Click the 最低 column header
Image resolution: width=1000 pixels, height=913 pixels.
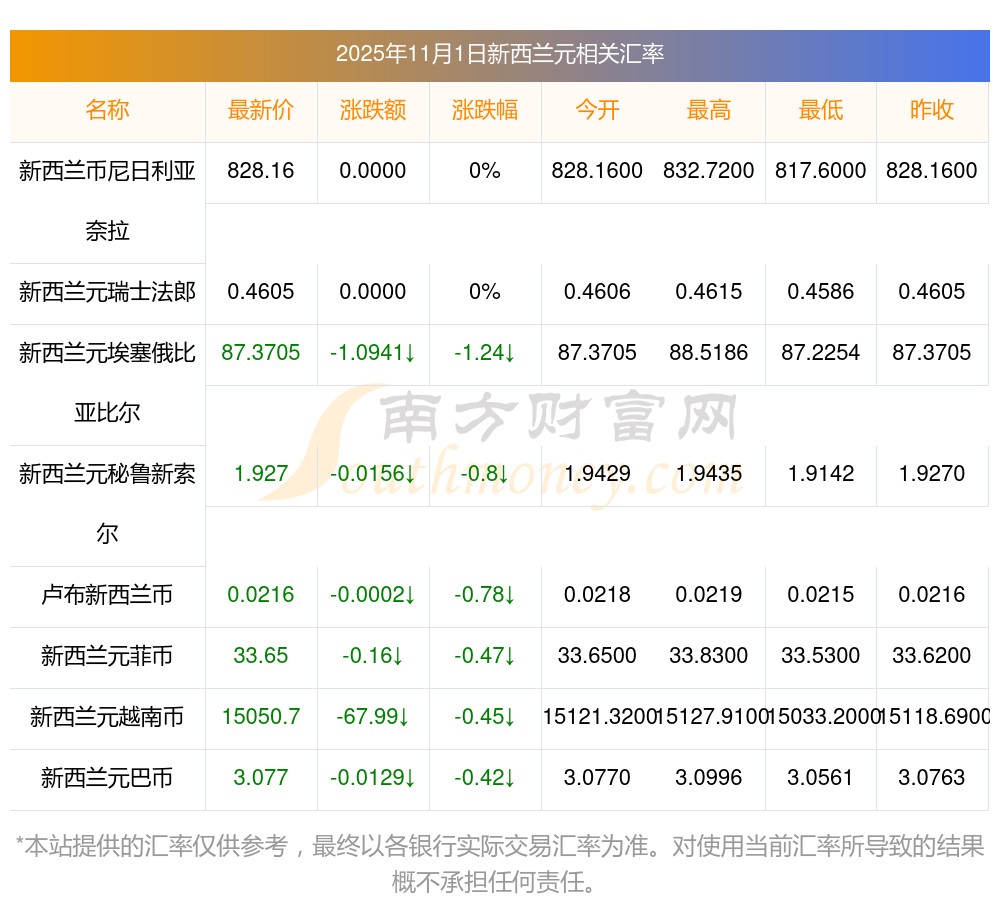click(x=821, y=110)
